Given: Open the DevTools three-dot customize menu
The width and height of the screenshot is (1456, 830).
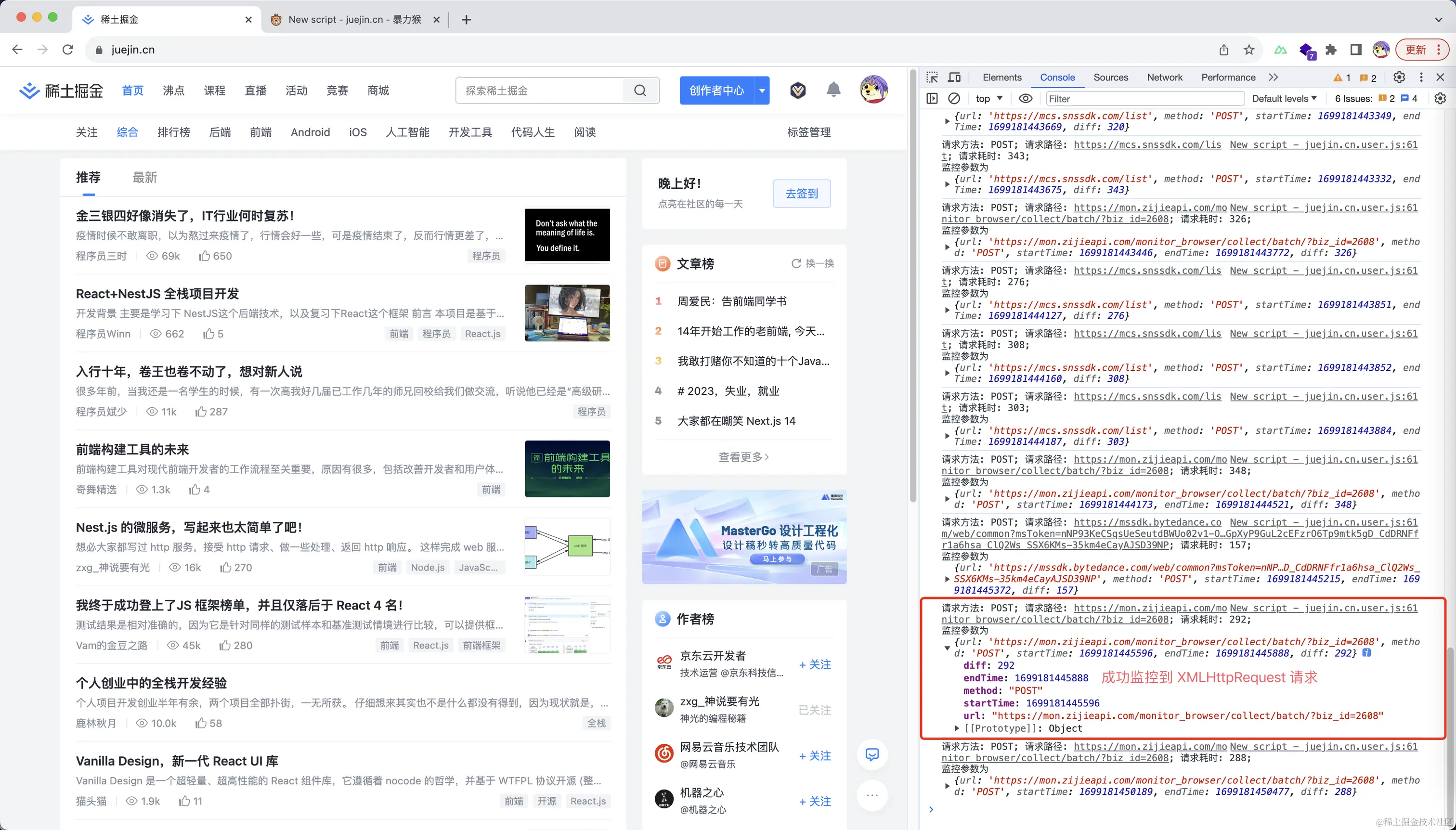Looking at the screenshot, I should (1421, 77).
